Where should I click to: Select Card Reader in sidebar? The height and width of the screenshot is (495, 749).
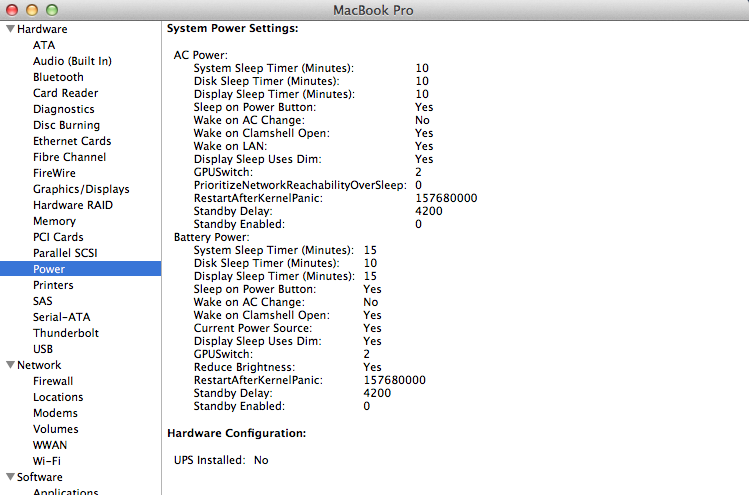pyautogui.click(x=65, y=93)
